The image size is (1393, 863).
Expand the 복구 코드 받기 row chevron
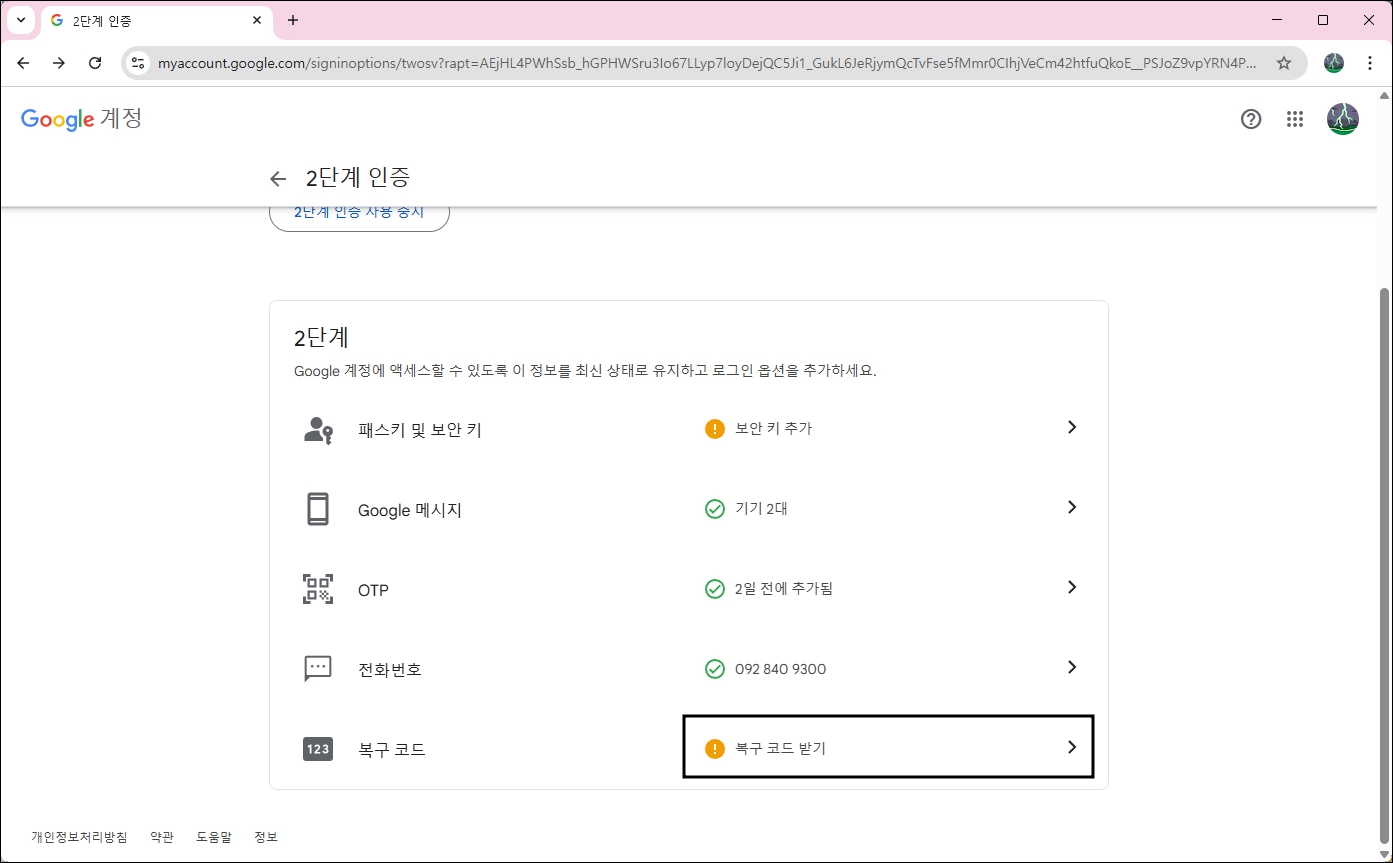pyautogui.click(x=1071, y=746)
